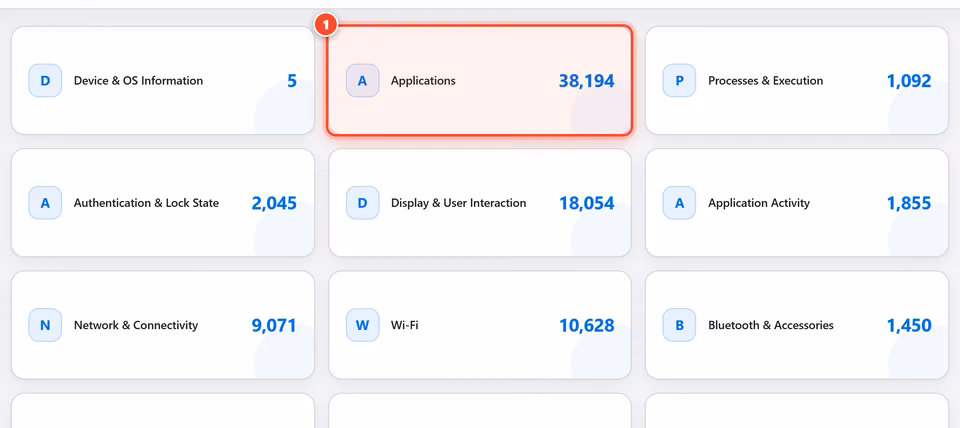The width and height of the screenshot is (960, 428).
Task: Open the Applications category card
Action: pos(479,80)
